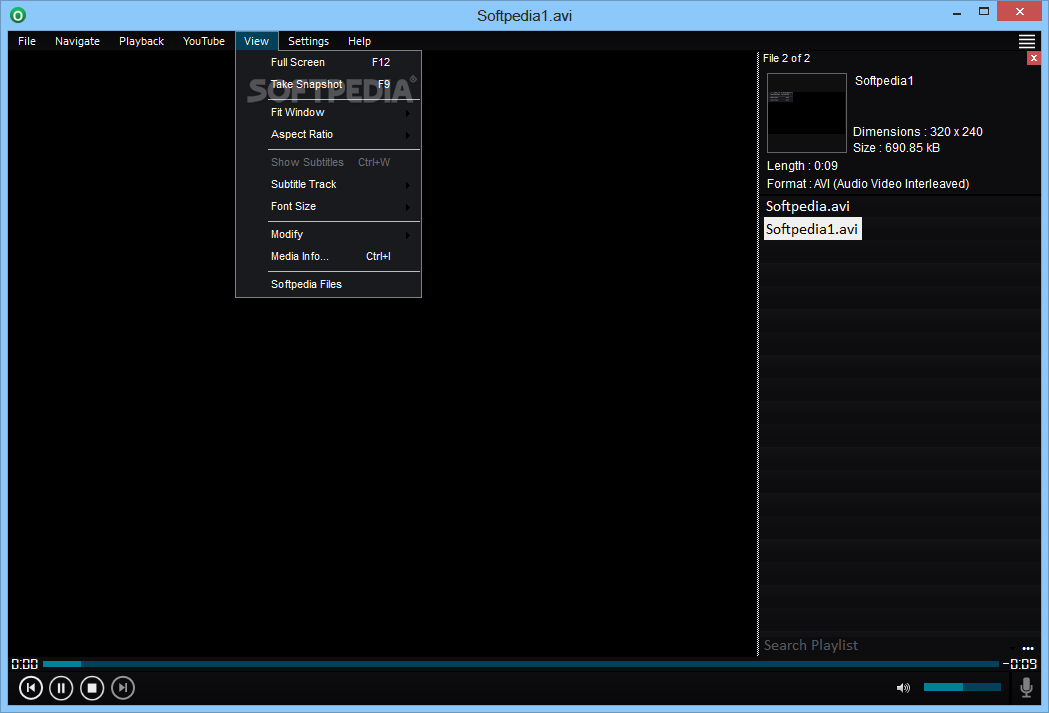Viewport: 1049px width, 713px height.
Task: Pause playback with the pause button
Action: pyautogui.click(x=61, y=688)
